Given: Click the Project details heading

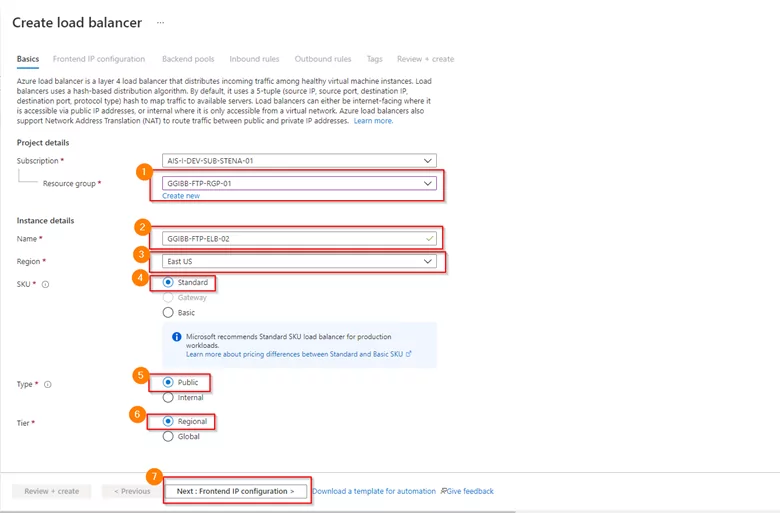Looking at the screenshot, I should click(x=43, y=143).
